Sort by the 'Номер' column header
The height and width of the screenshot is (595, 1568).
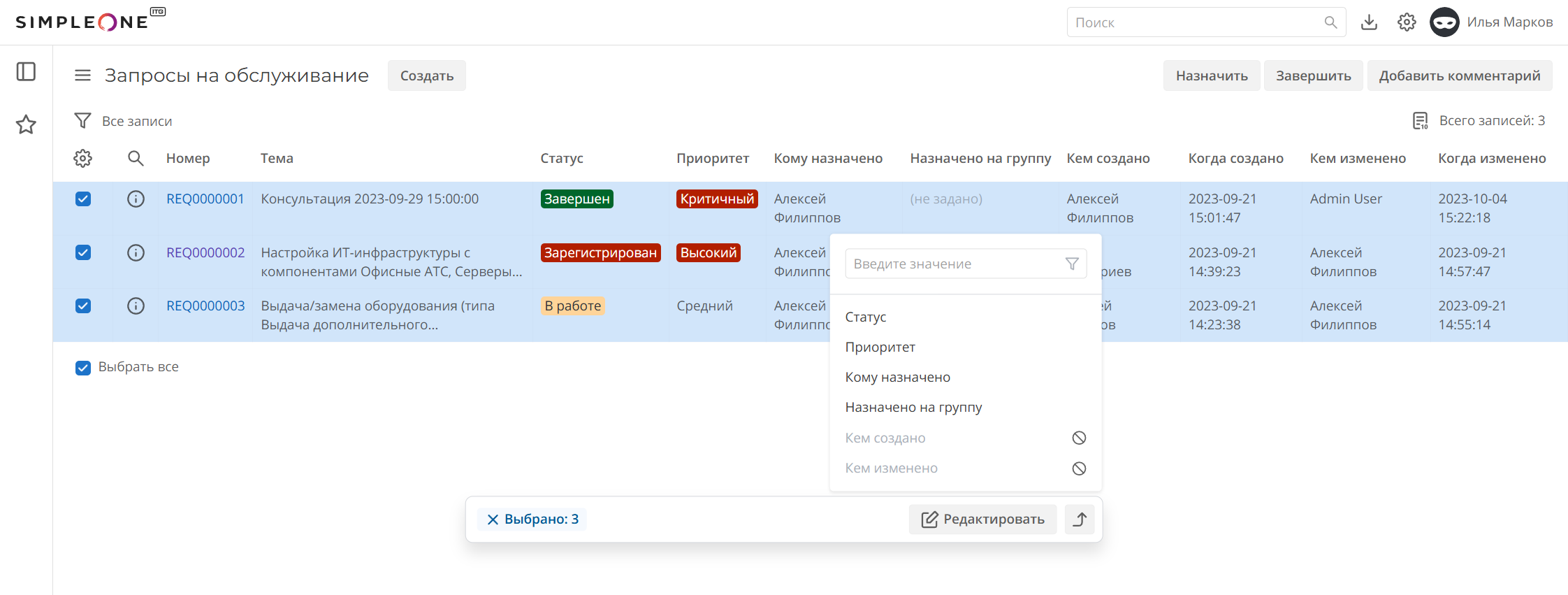(188, 159)
